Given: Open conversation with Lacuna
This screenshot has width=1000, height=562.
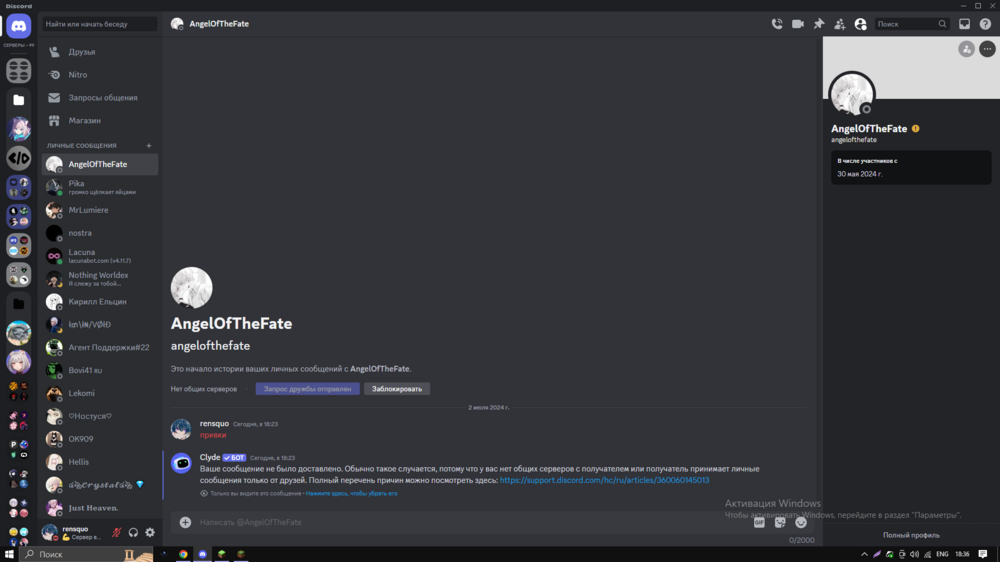Looking at the screenshot, I should click(99, 256).
